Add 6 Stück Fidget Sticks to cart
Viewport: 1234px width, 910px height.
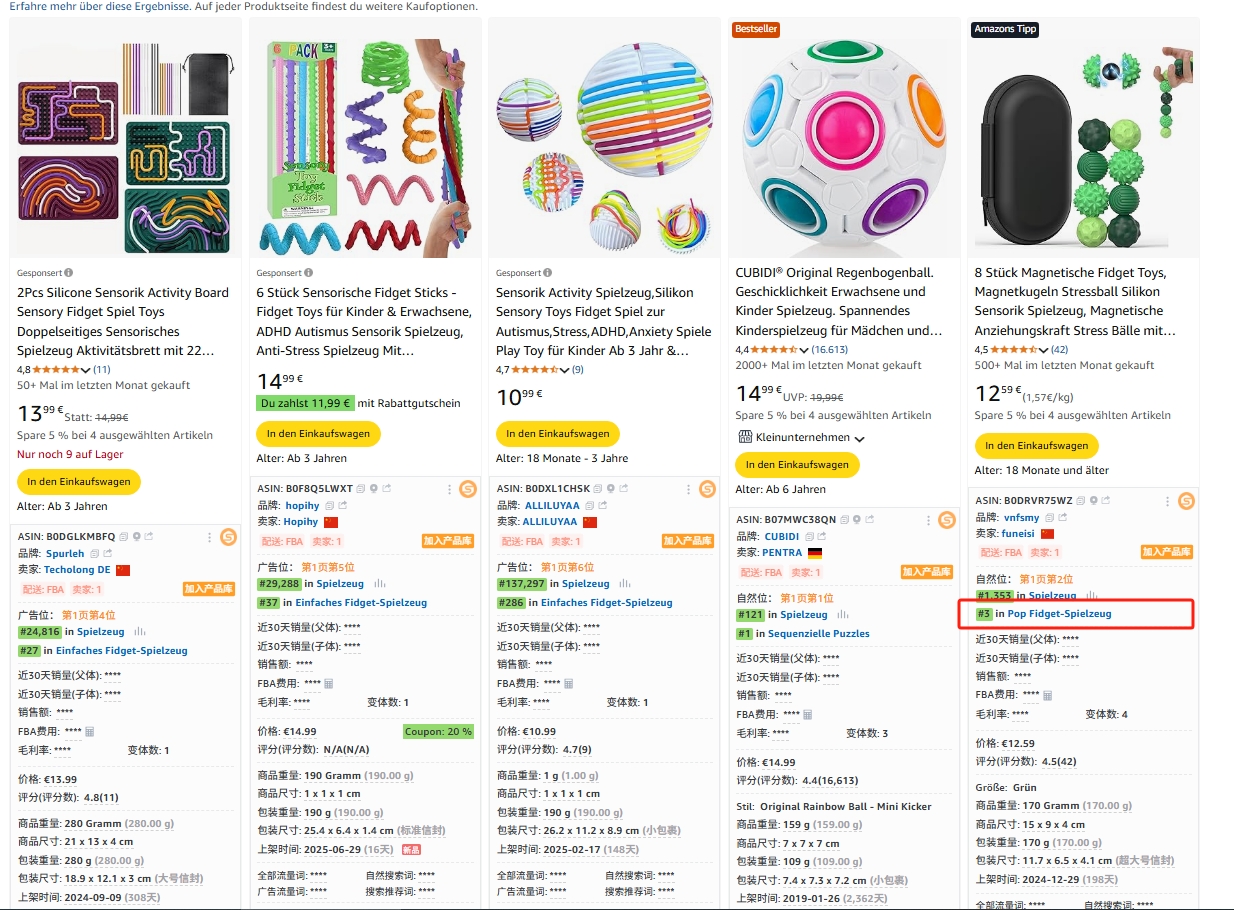pos(318,433)
